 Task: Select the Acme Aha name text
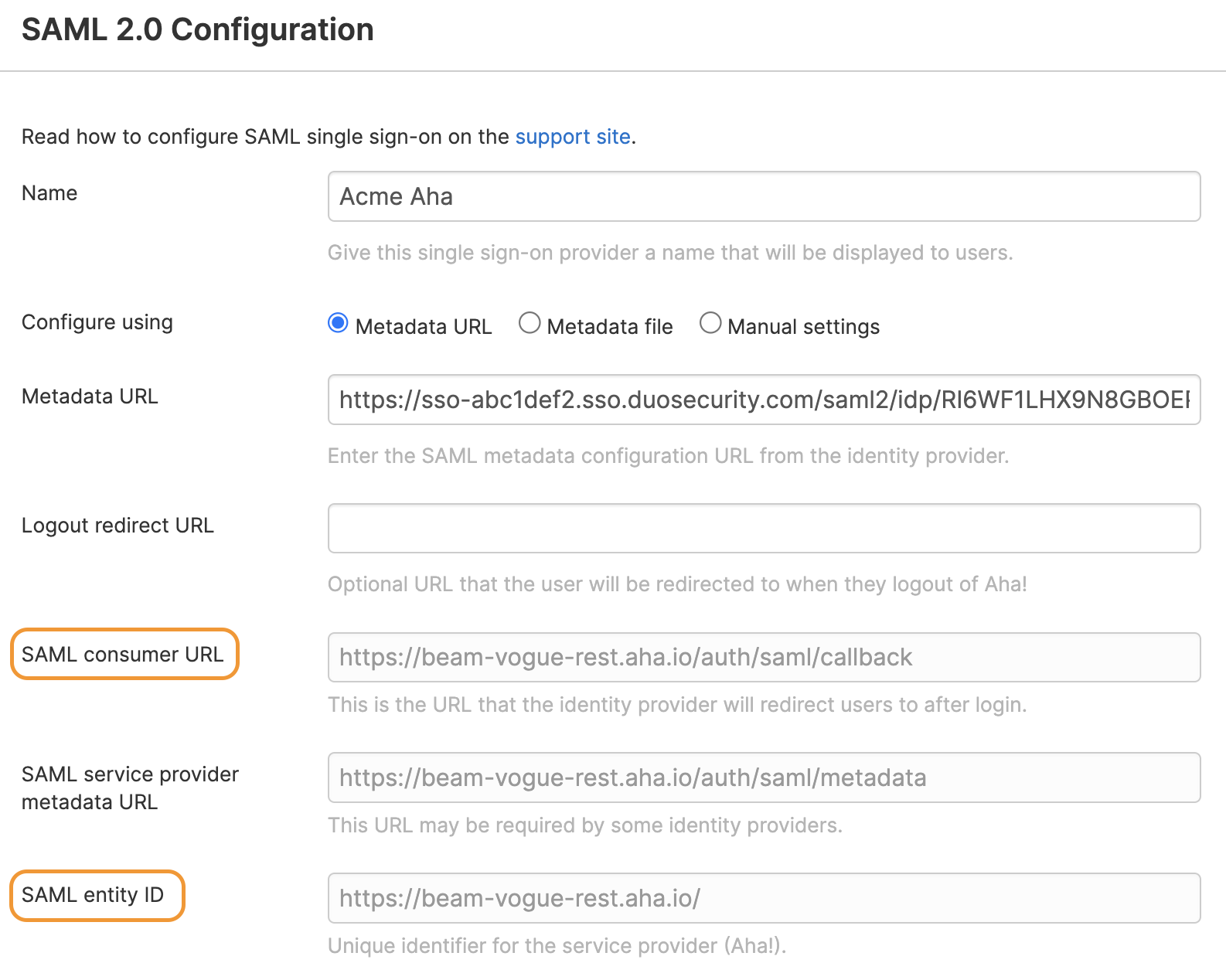[396, 196]
